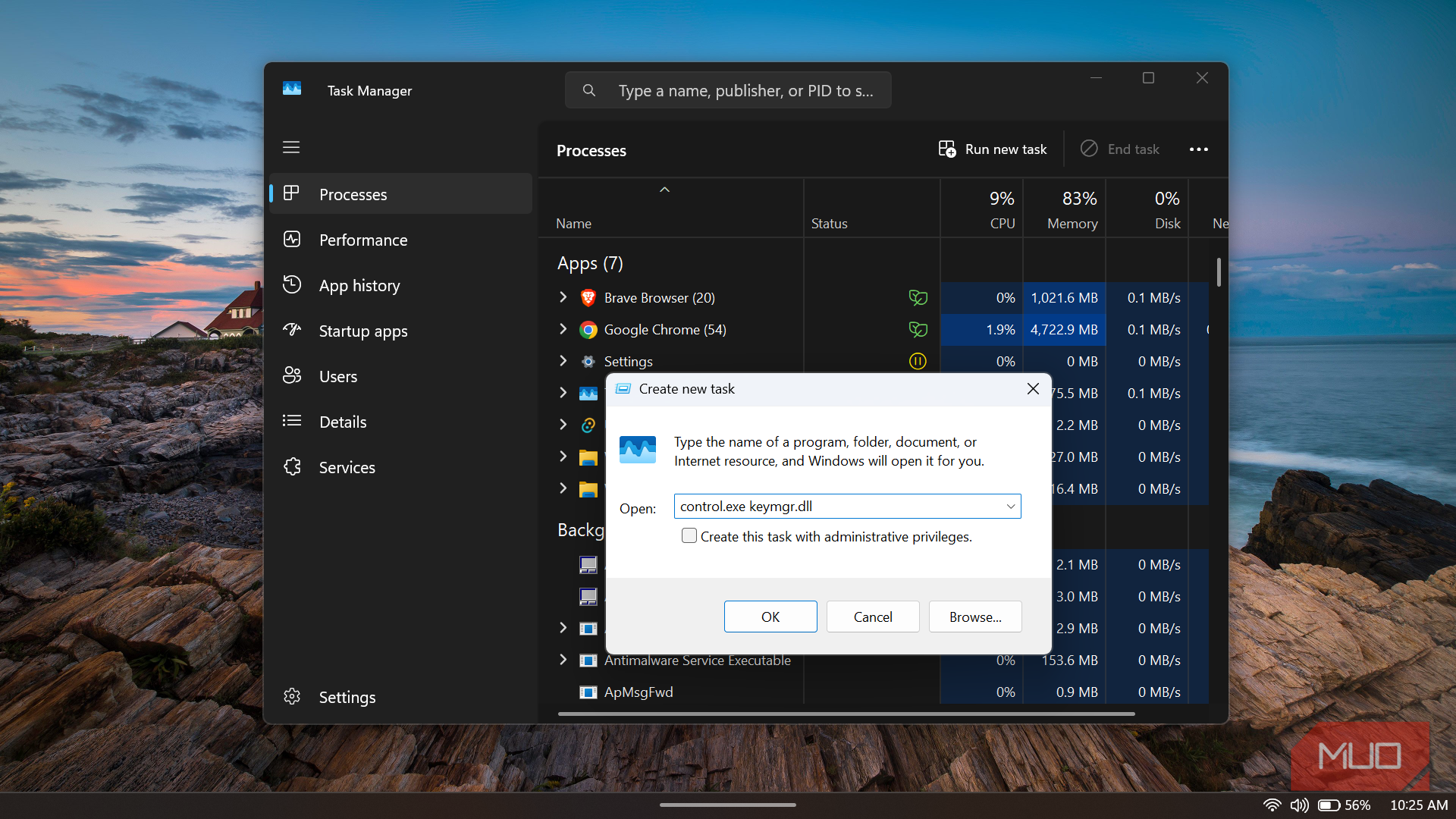
Task: Sort by the Memory column header
Action: tap(1065, 209)
